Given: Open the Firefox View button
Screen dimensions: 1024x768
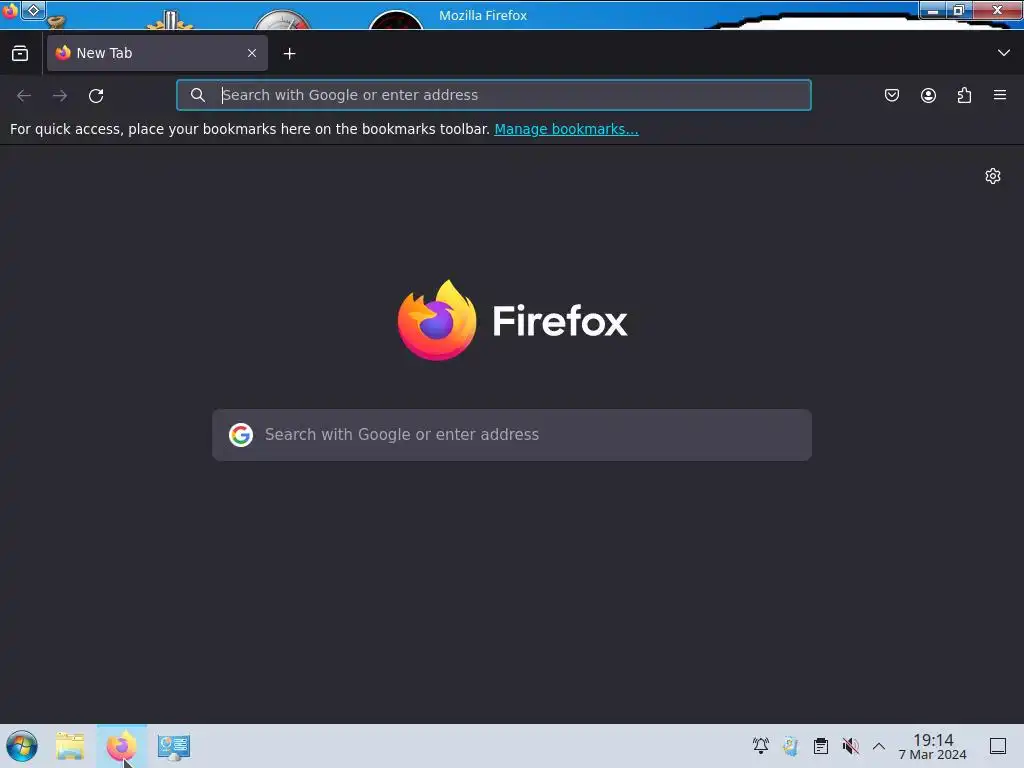Looking at the screenshot, I should pos(20,54).
